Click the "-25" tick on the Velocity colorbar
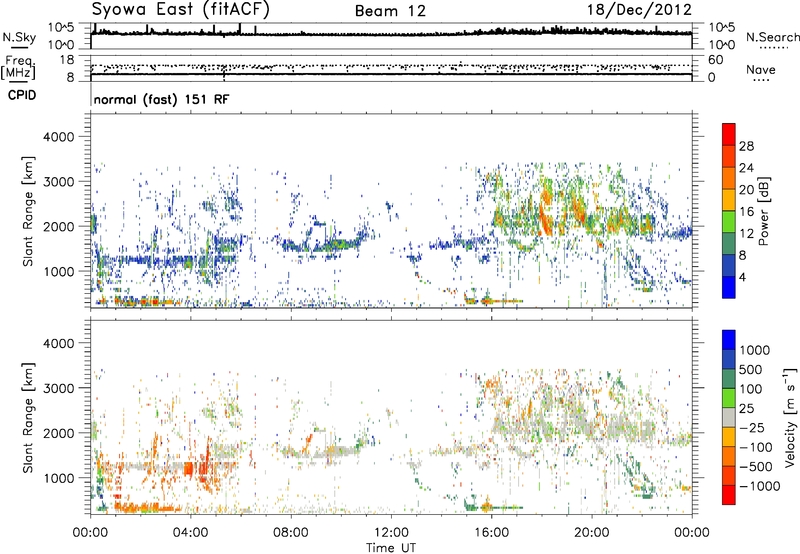The width and height of the screenshot is (800, 554). click(x=752, y=428)
